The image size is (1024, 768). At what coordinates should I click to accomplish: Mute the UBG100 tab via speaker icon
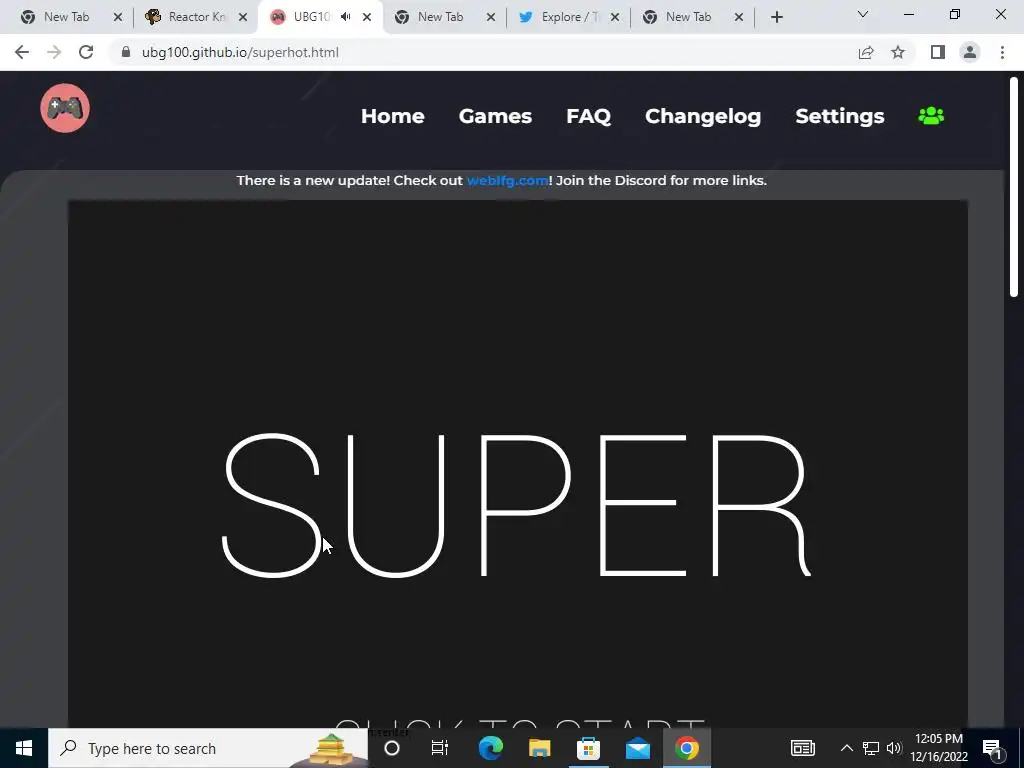click(345, 17)
